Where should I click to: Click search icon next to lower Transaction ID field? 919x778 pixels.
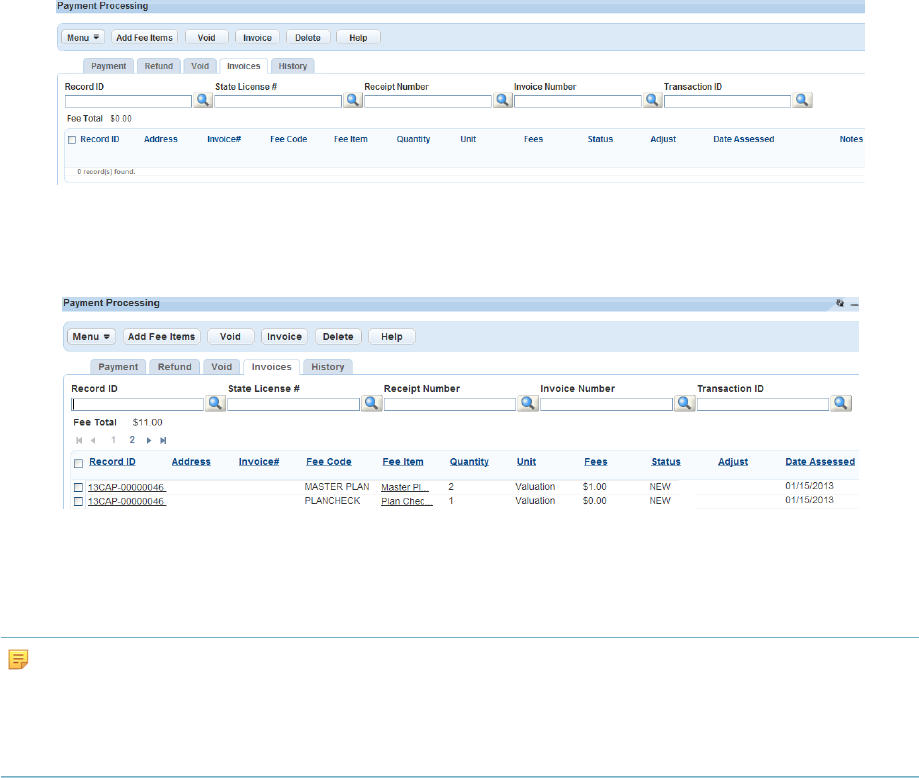coord(841,403)
